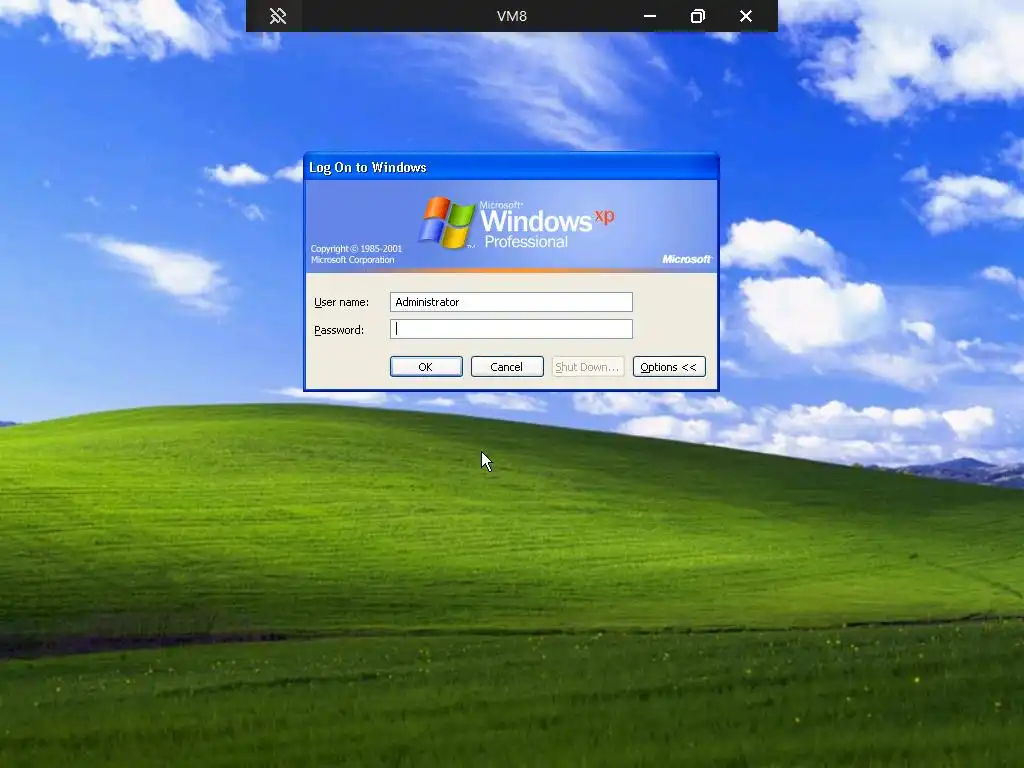The height and width of the screenshot is (768, 1024).
Task: Click the unpin icon in VM8 bar
Action: pos(278,16)
